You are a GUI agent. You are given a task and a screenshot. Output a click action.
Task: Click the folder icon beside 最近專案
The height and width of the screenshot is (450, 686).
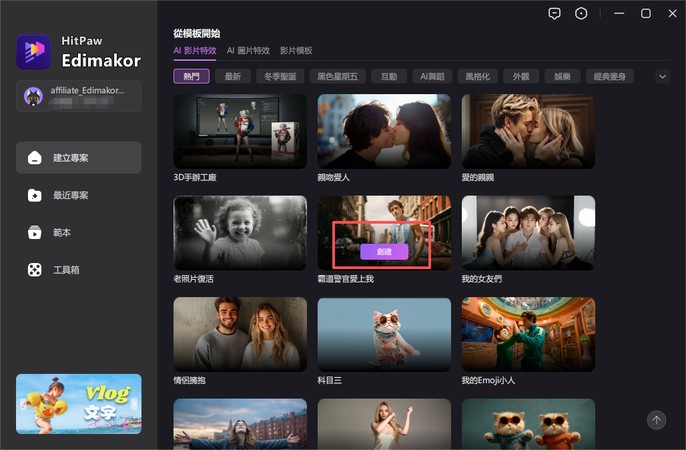35,195
